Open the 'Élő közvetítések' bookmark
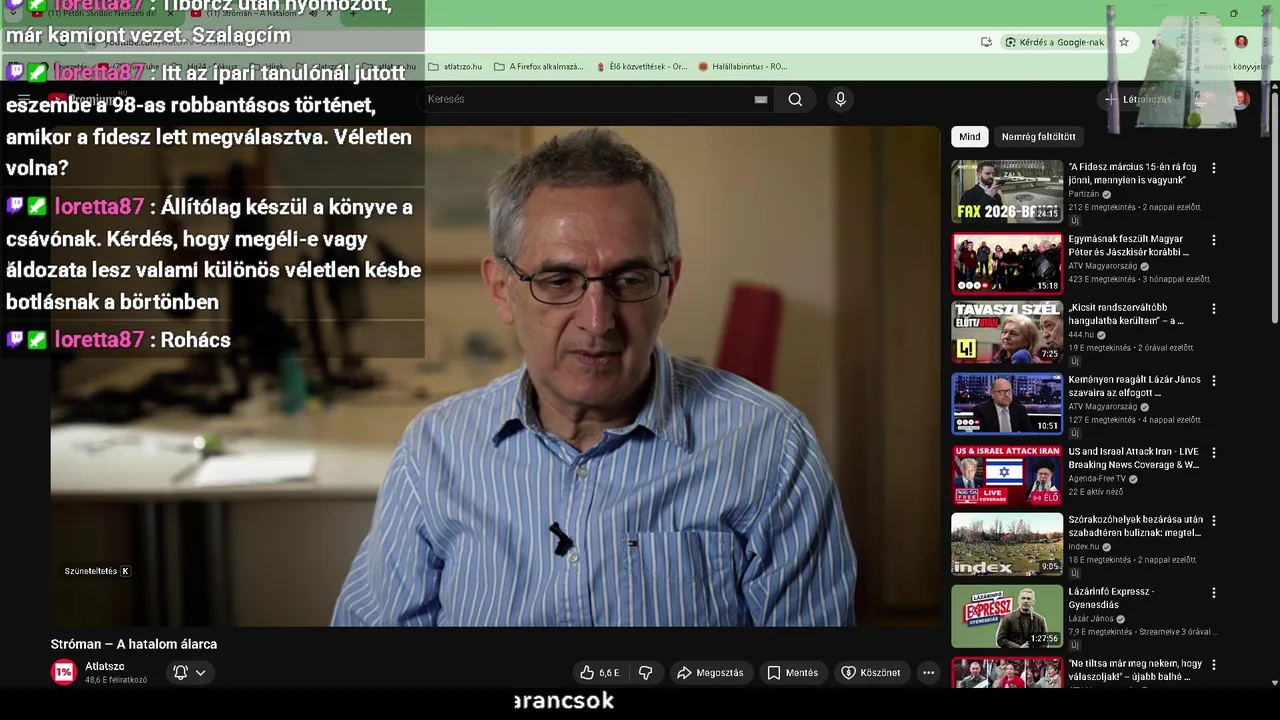The image size is (1280, 720). 641,66
